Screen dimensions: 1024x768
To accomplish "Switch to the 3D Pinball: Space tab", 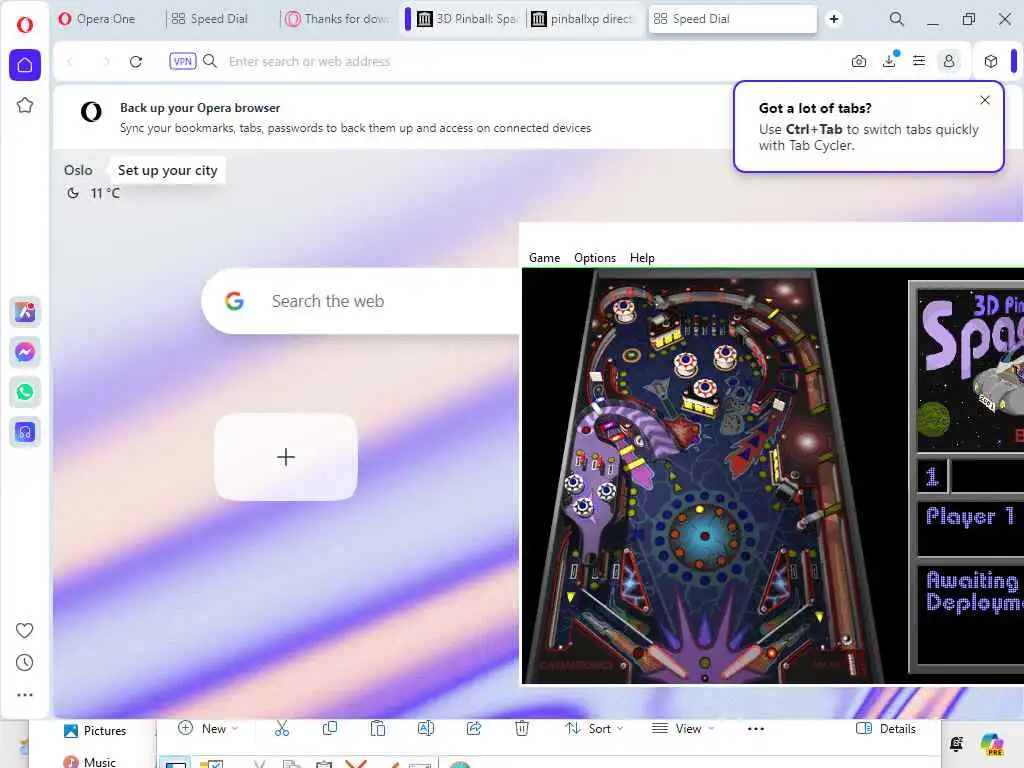I will [x=468, y=19].
